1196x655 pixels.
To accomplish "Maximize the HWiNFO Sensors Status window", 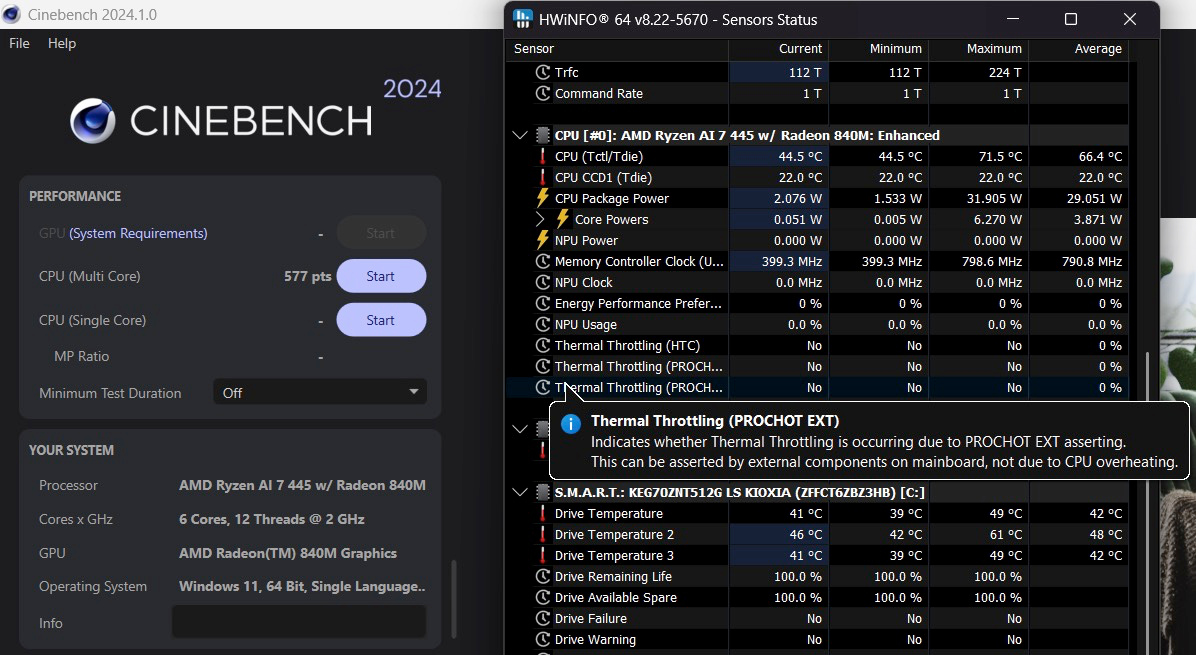I will tap(1071, 19).
